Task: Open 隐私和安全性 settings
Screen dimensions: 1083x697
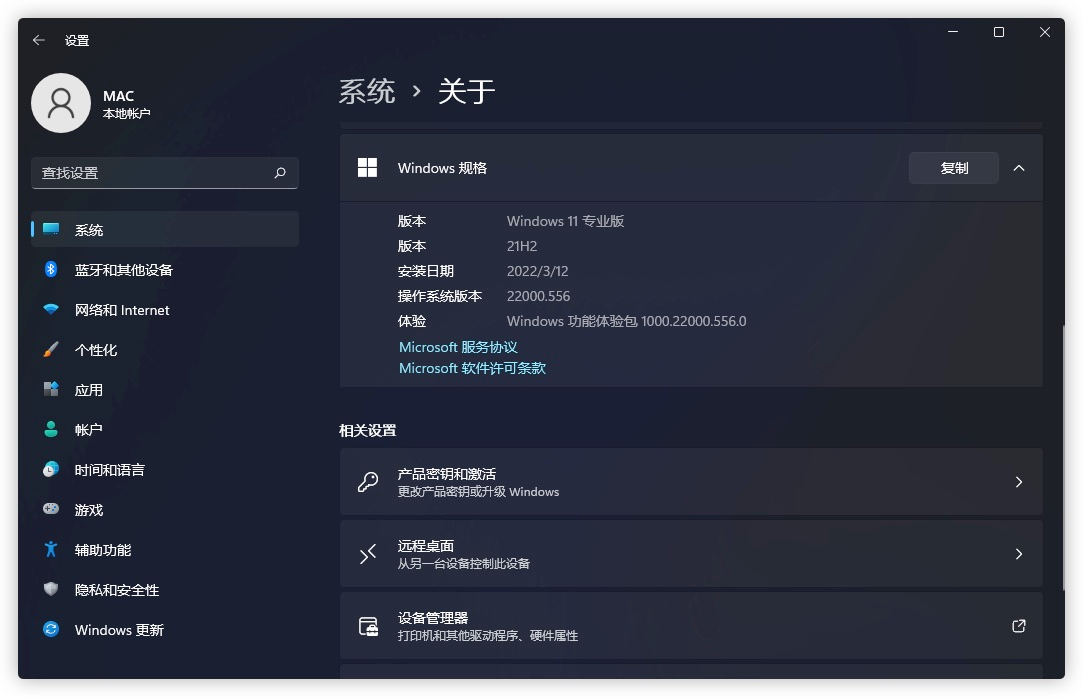Action: pyautogui.click(x=165, y=589)
